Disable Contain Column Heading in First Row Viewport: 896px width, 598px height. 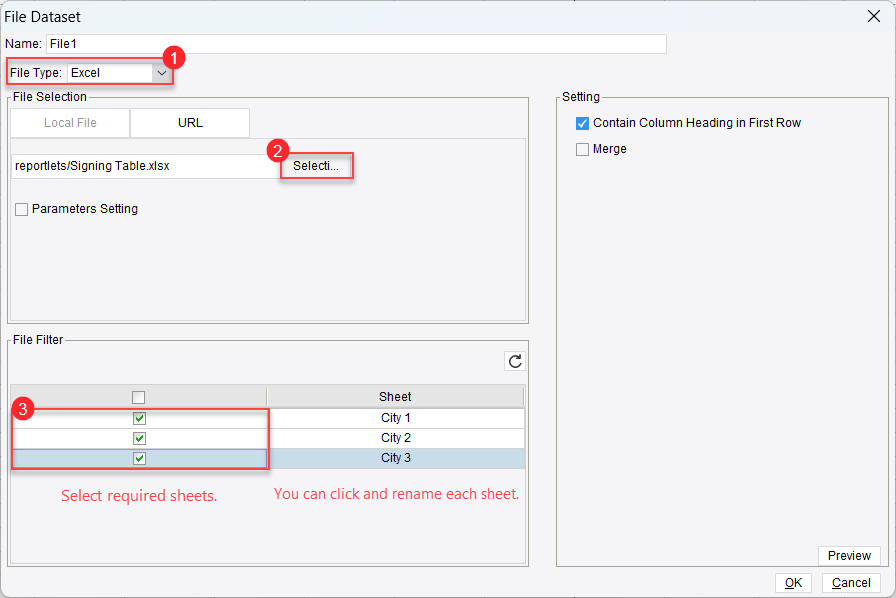click(582, 123)
